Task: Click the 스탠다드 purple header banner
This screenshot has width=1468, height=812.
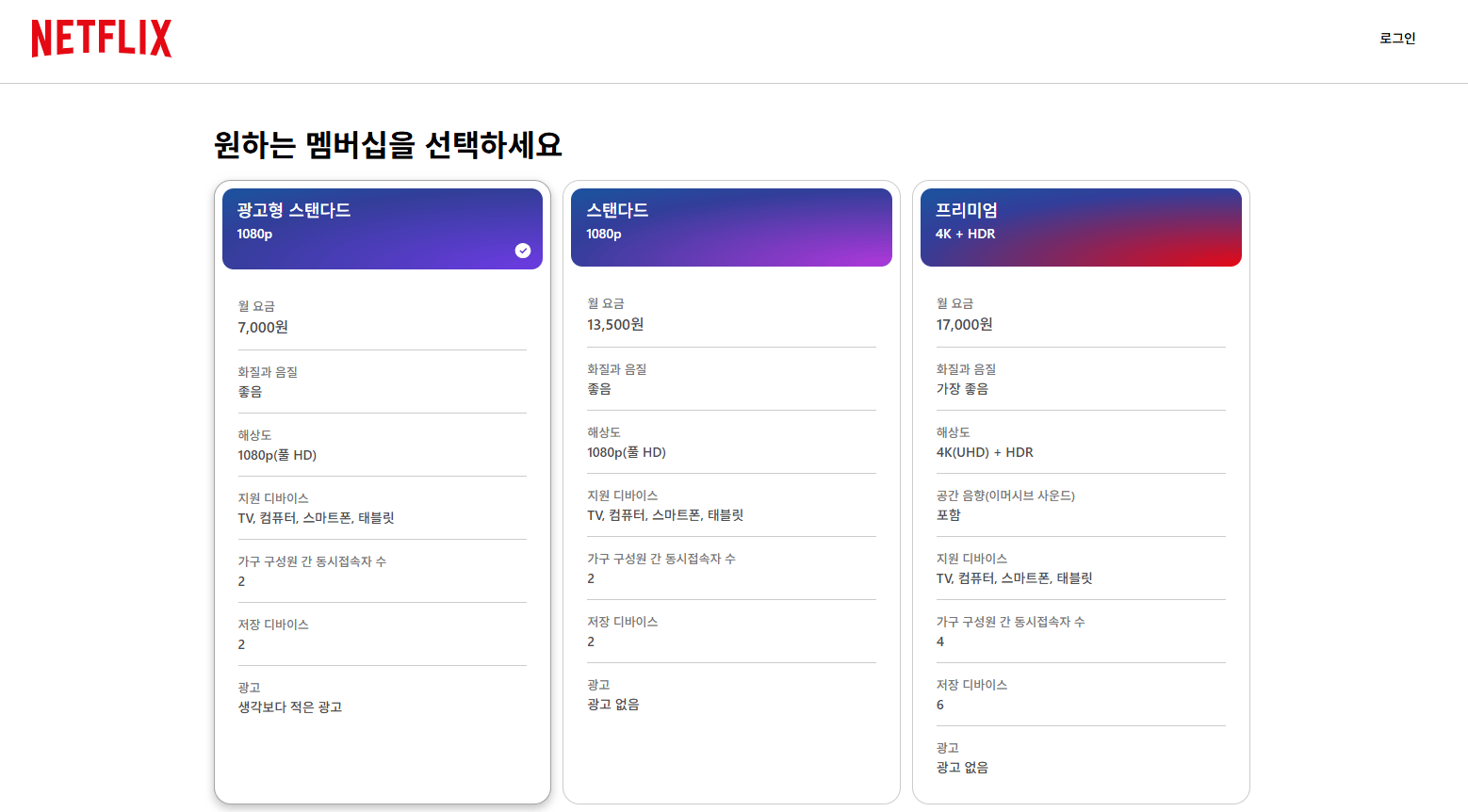Action: pos(731,227)
